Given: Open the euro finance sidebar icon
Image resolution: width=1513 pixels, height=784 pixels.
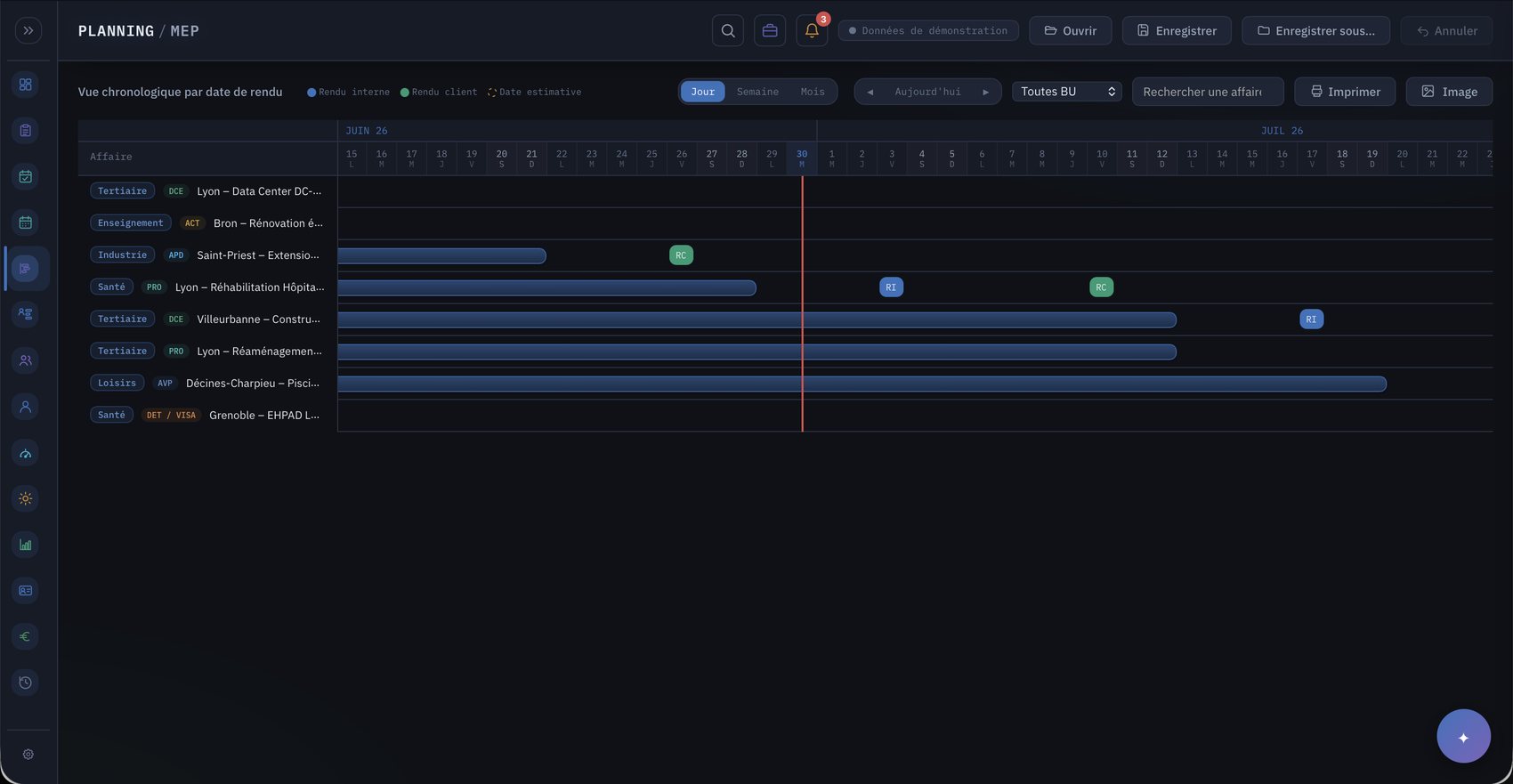Looking at the screenshot, I should pos(26,636).
